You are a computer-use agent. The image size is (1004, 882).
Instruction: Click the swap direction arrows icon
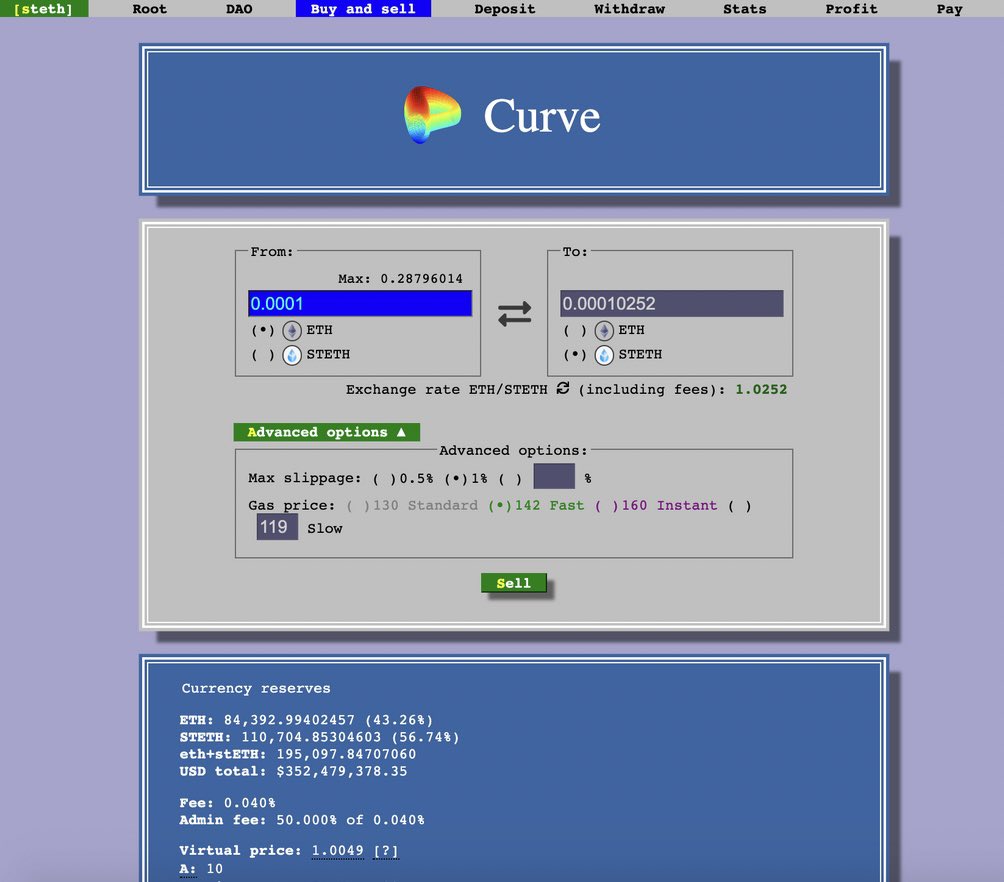coord(514,314)
